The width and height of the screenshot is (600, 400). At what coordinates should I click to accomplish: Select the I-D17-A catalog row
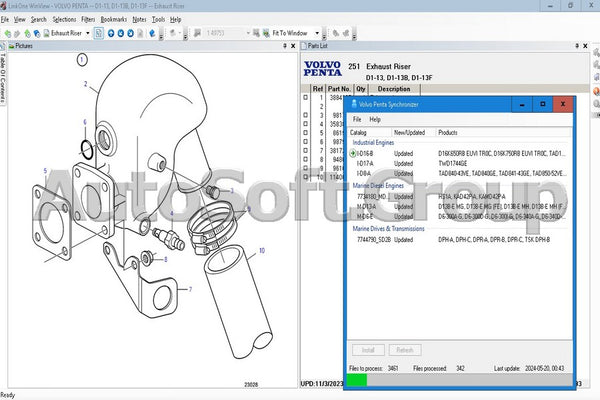pyautogui.click(x=459, y=163)
